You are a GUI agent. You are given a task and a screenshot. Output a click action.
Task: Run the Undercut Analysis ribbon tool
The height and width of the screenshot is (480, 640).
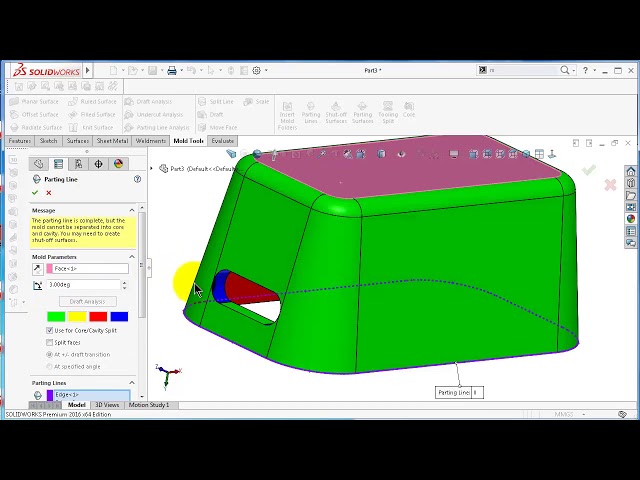154,115
